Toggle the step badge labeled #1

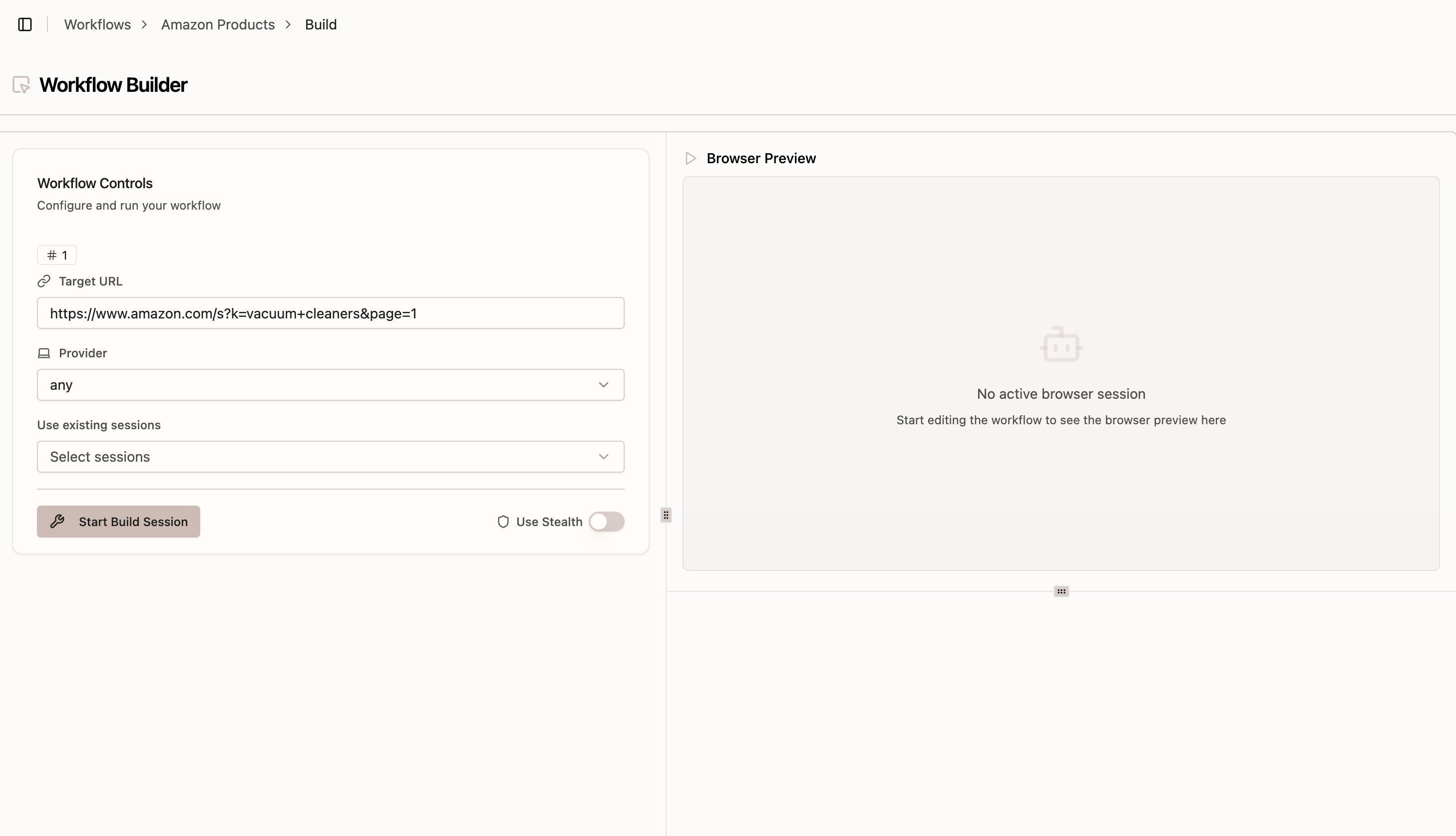coord(56,255)
